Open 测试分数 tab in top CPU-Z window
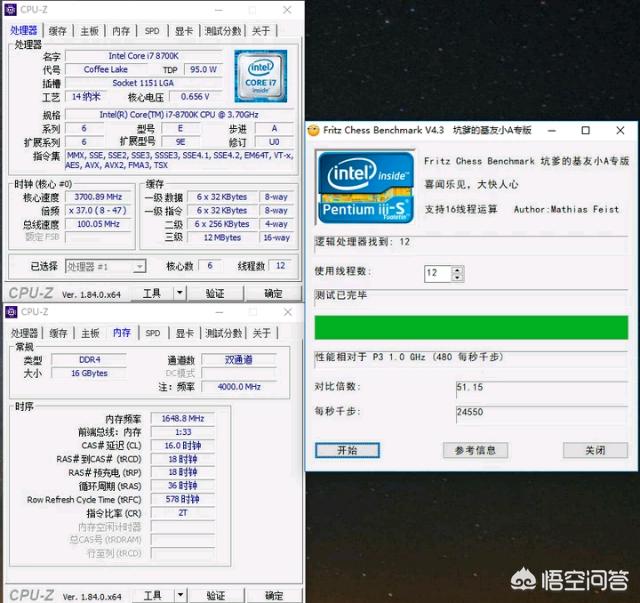Viewport: 640px width, 603px height. point(223,31)
